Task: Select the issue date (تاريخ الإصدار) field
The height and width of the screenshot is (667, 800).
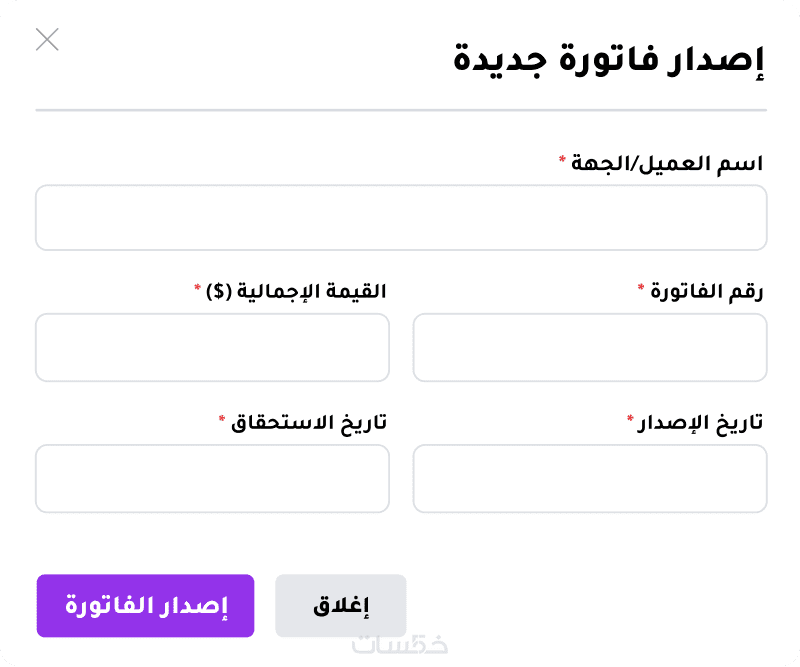Action: point(590,479)
